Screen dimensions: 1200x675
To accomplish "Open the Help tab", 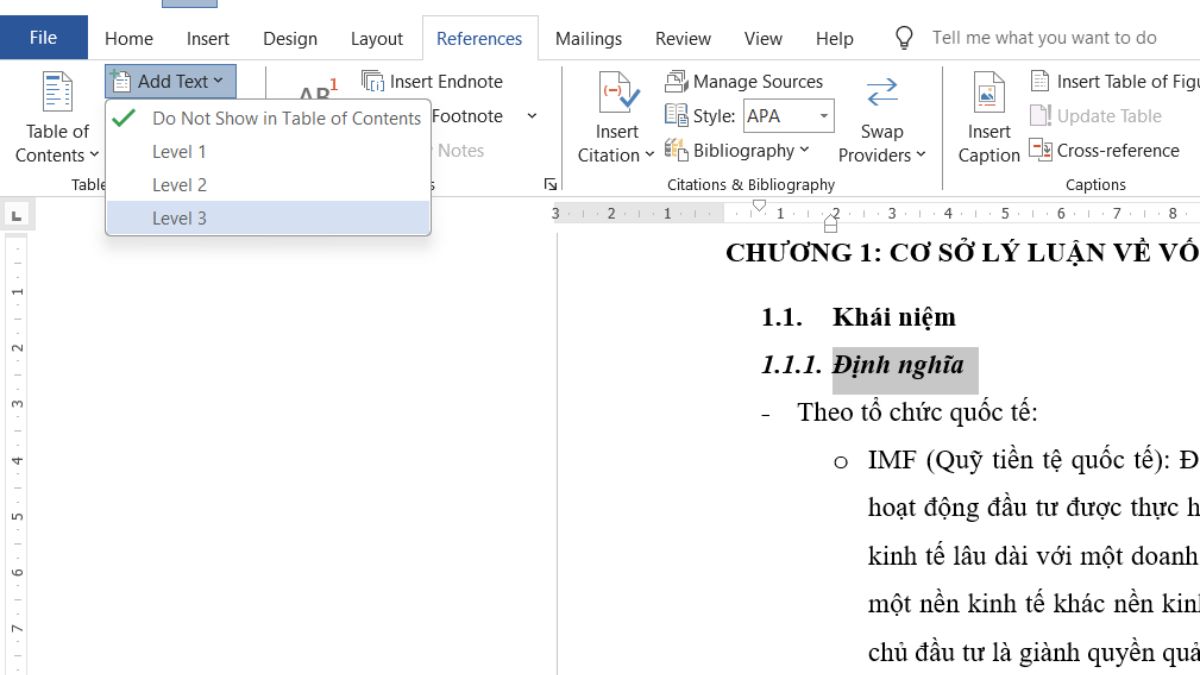I will pyautogui.click(x=834, y=39).
